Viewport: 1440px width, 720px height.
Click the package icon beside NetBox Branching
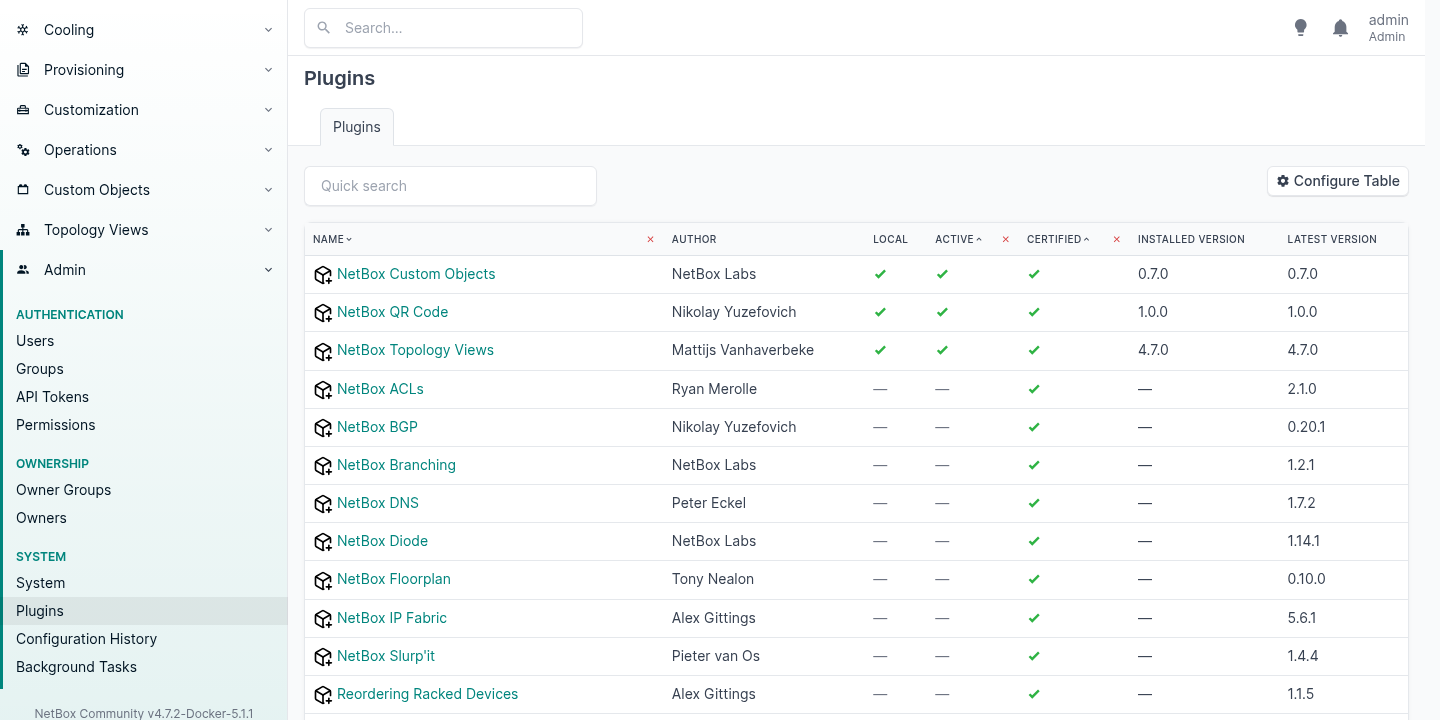[x=323, y=466]
